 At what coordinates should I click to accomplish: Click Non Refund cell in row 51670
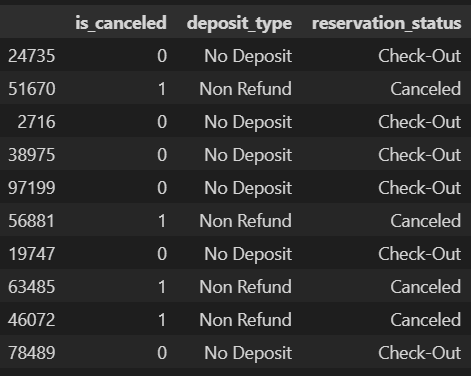click(246, 89)
